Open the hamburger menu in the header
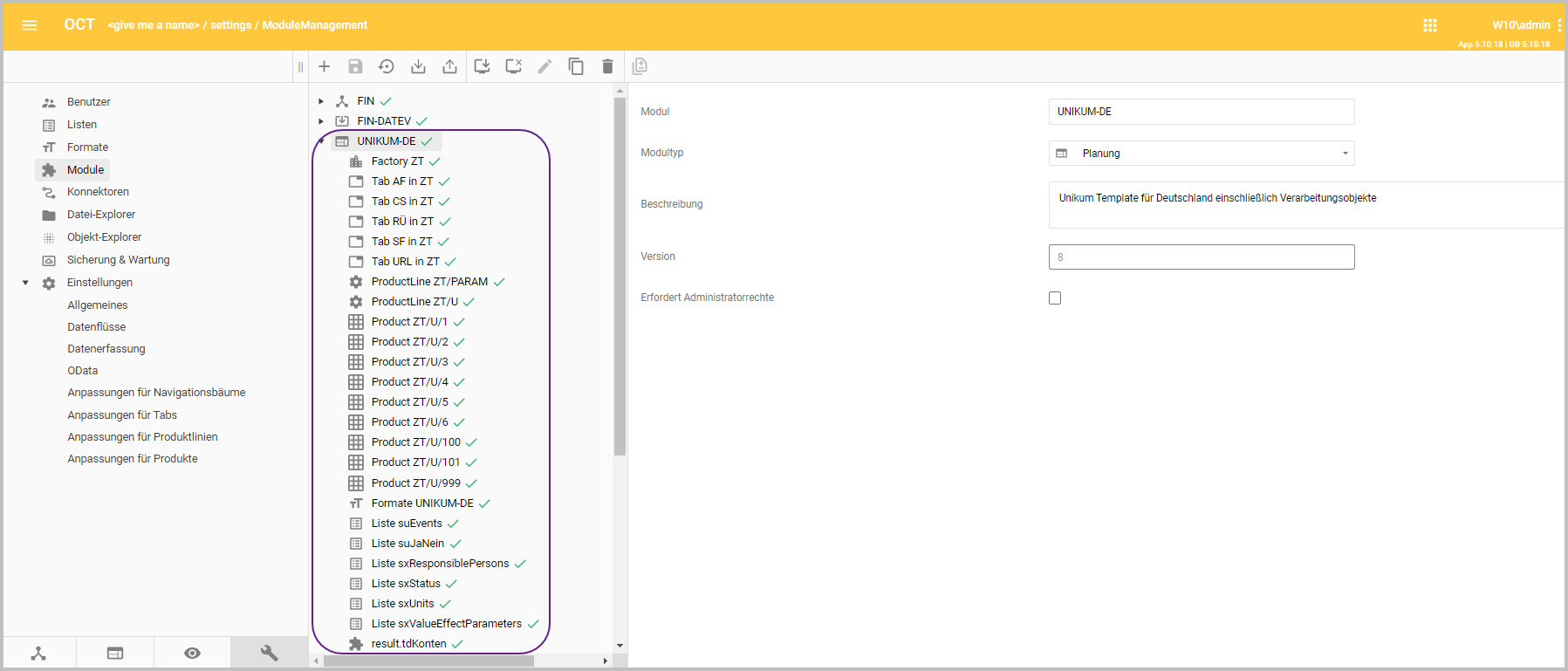The height and width of the screenshot is (671, 1568). [x=30, y=25]
